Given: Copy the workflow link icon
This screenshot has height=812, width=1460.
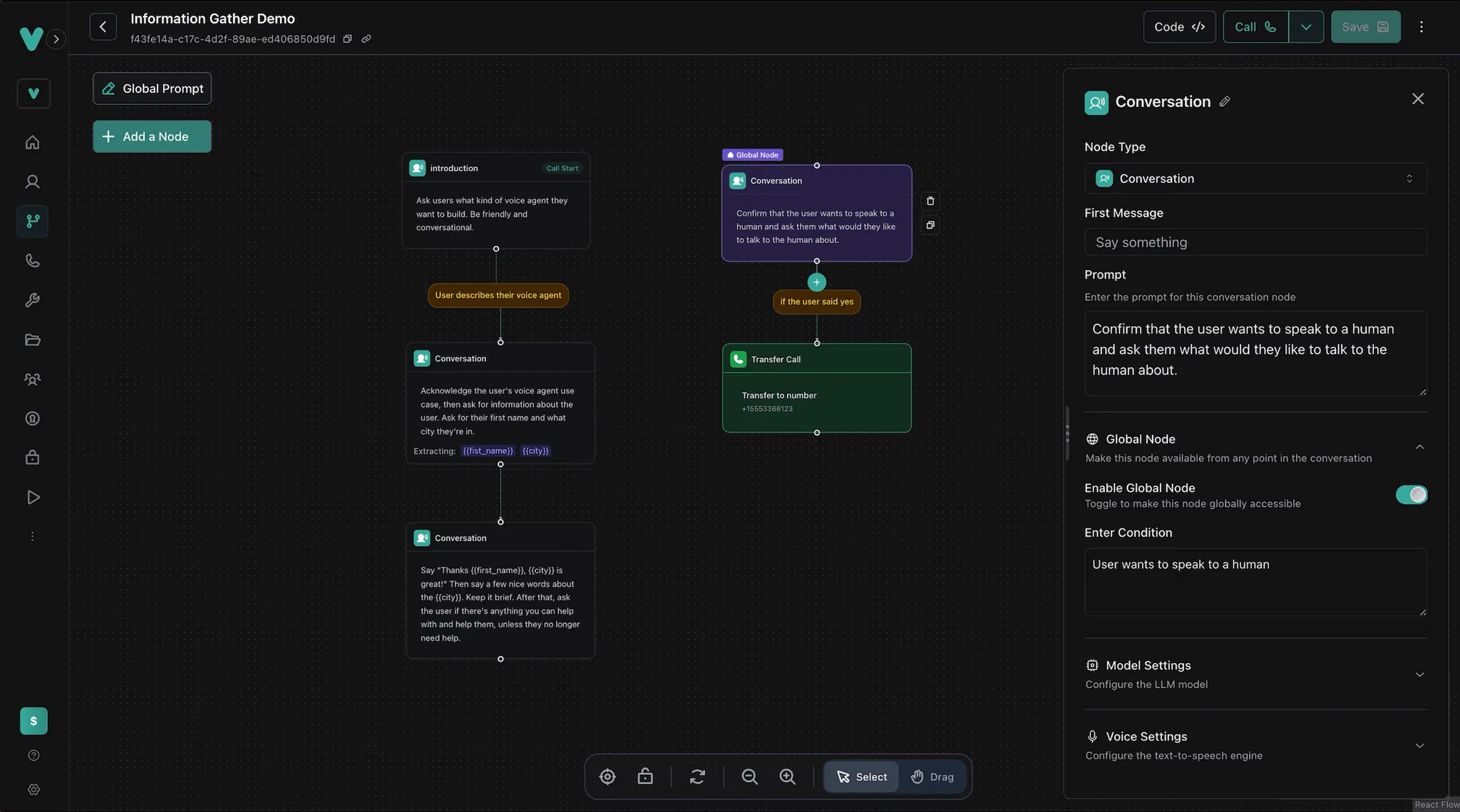Looking at the screenshot, I should click(366, 39).
